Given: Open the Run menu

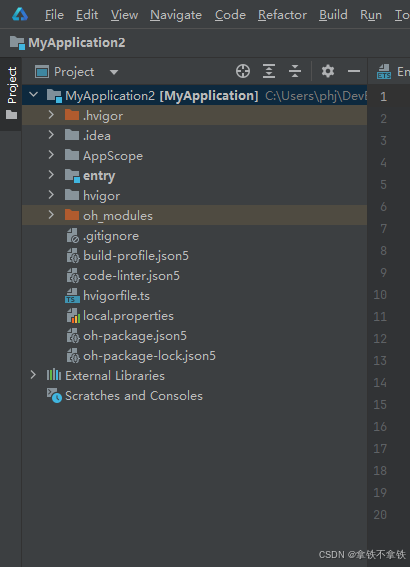Looking at the screenshot, I should tap(371, 15).
